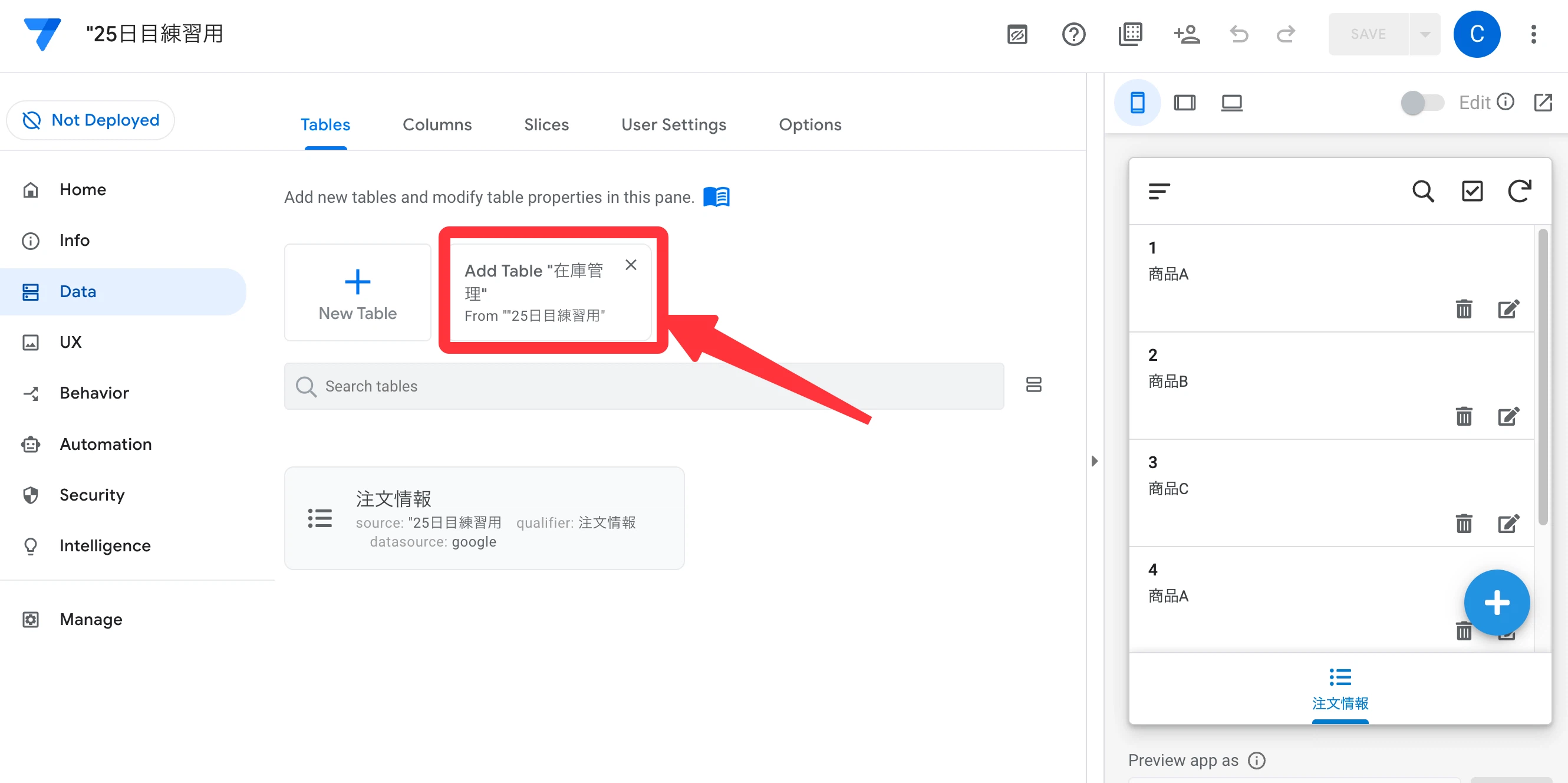Switch to the Slices tab
The height and width of the screenshot is (783, 1568).
[x=546, y=125]
